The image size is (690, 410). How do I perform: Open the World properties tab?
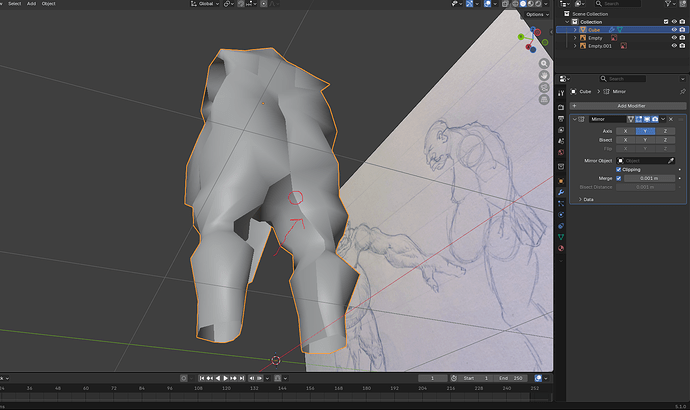click(x=561, y=152)
